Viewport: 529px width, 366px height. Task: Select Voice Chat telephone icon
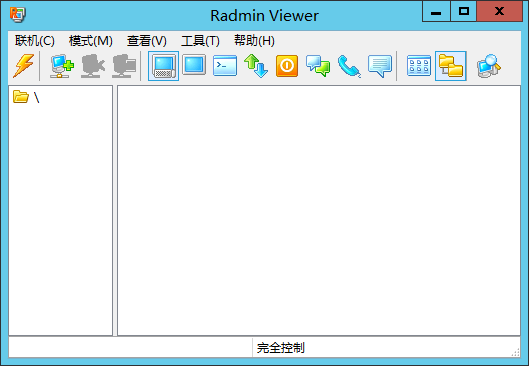(x=349, y=66)
